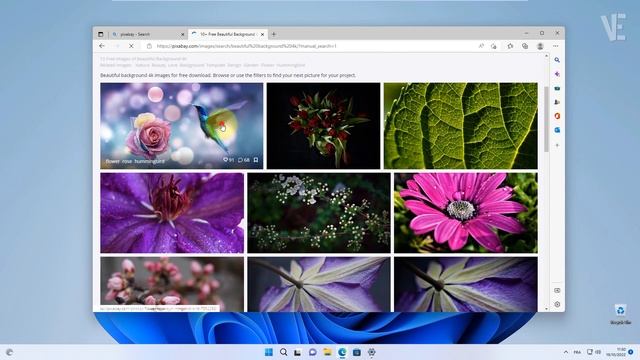Go back to the previous page
640x360 pixels.
pyautogui.click(x=102, y=46)
